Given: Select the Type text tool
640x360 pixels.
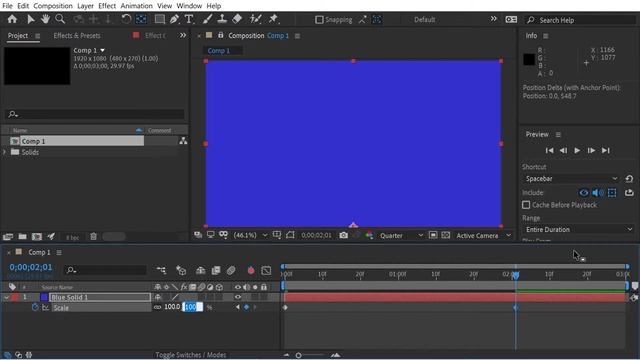Looking at the screenshot, I should 189,19.
